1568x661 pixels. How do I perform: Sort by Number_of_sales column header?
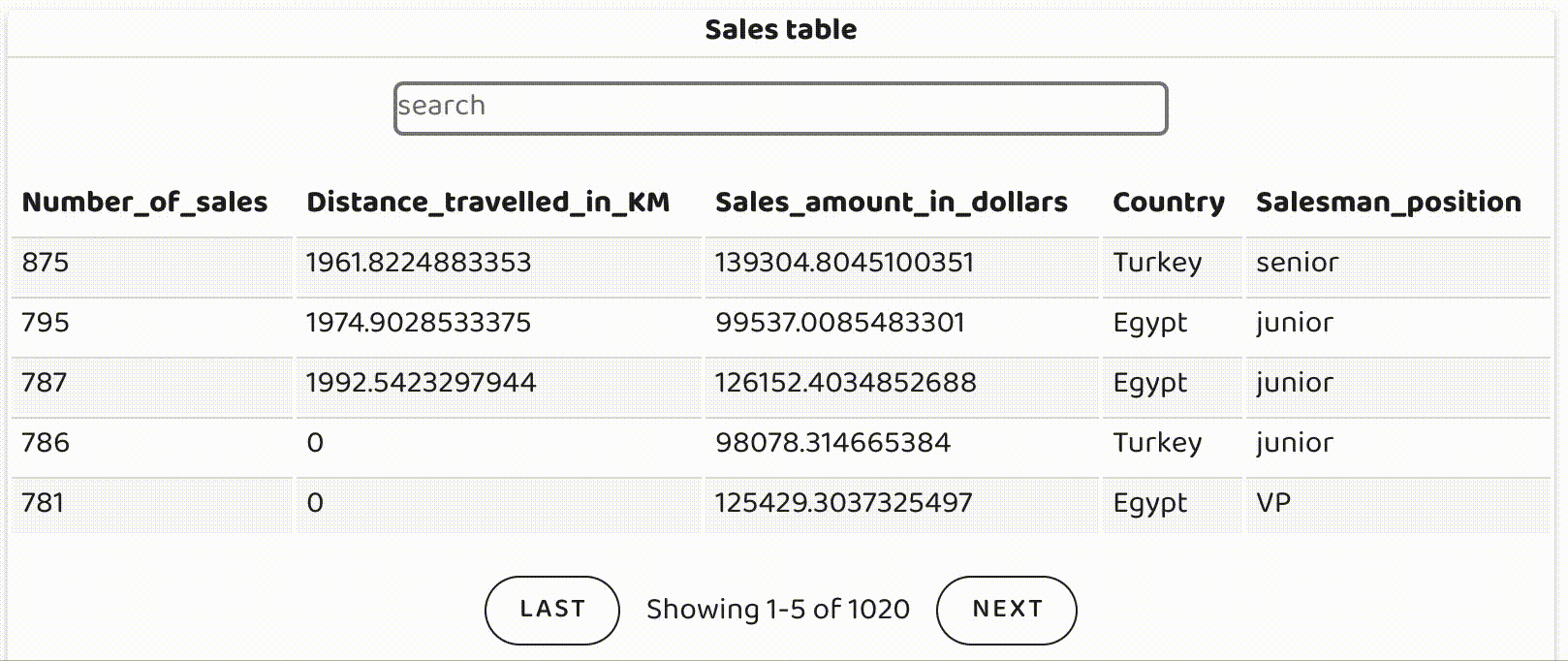point(144,202)
